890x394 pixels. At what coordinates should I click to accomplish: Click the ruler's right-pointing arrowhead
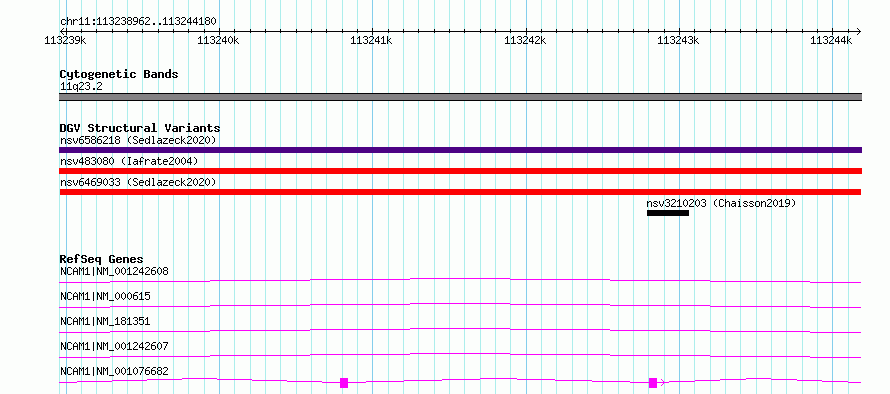tap(858, 31)
